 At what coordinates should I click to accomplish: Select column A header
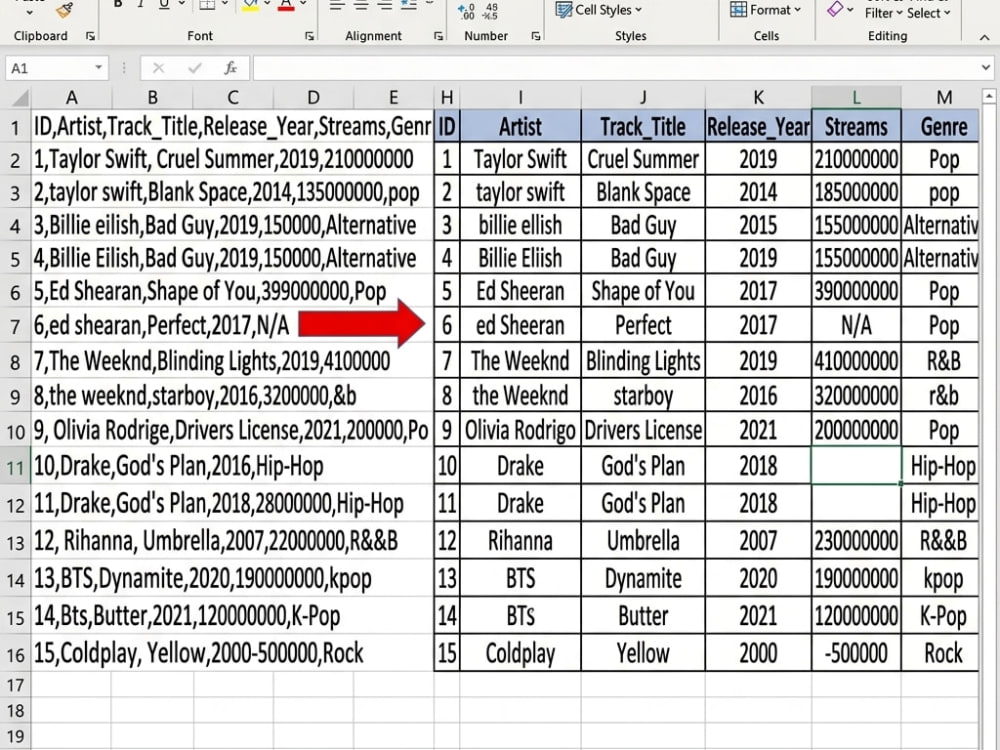[x=71, y=98]
